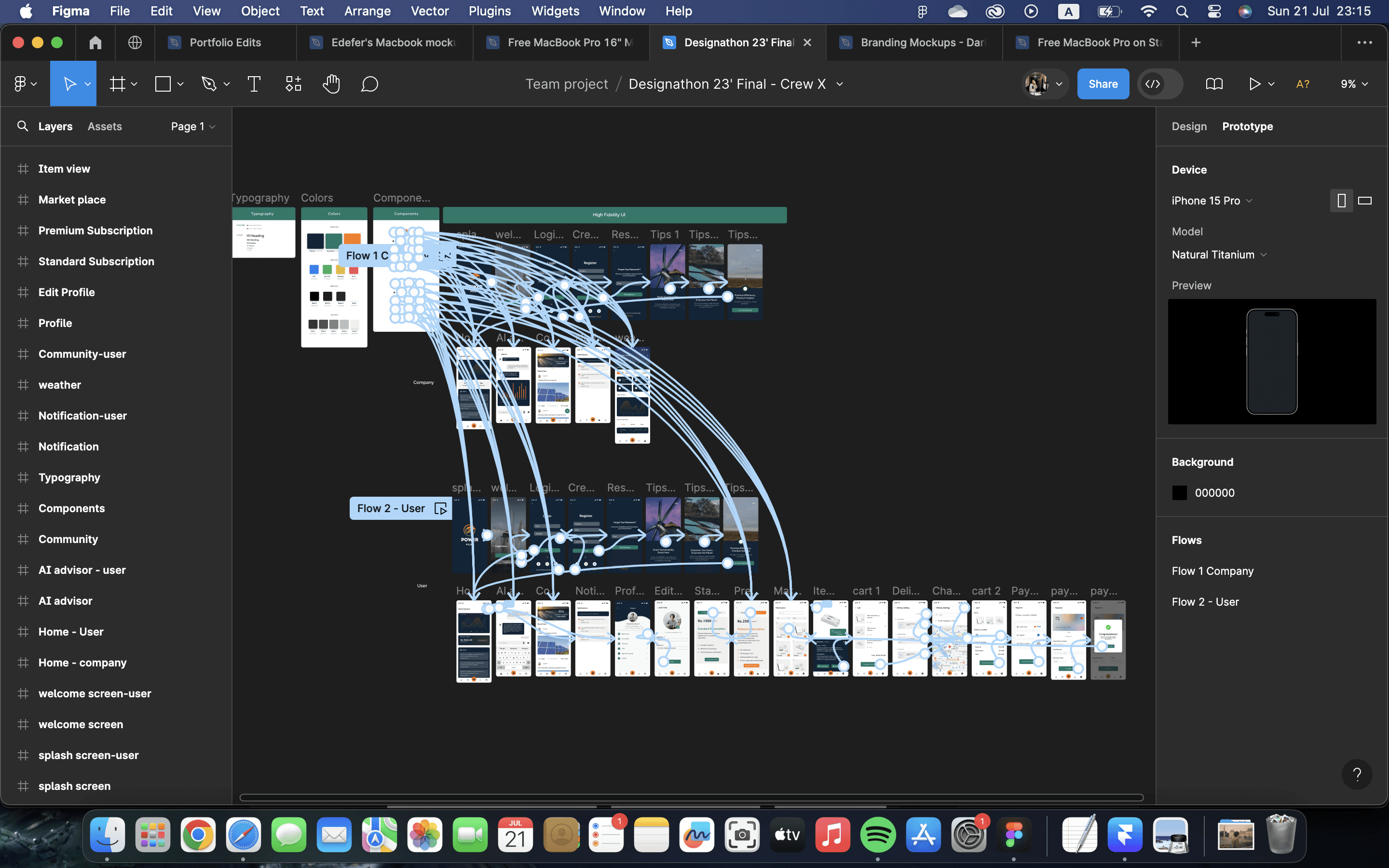Viewport: 1389px width, 868px height.
Task: Open Spotify from the dock
Action: (878, 835)
